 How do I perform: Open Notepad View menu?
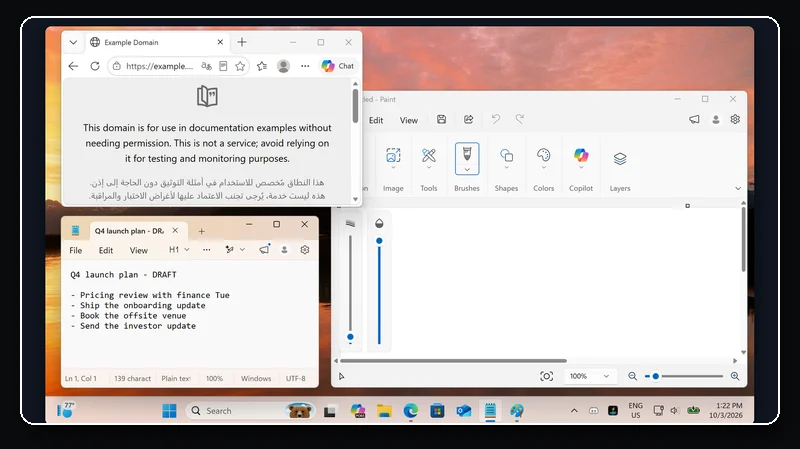tap(138, 250)
